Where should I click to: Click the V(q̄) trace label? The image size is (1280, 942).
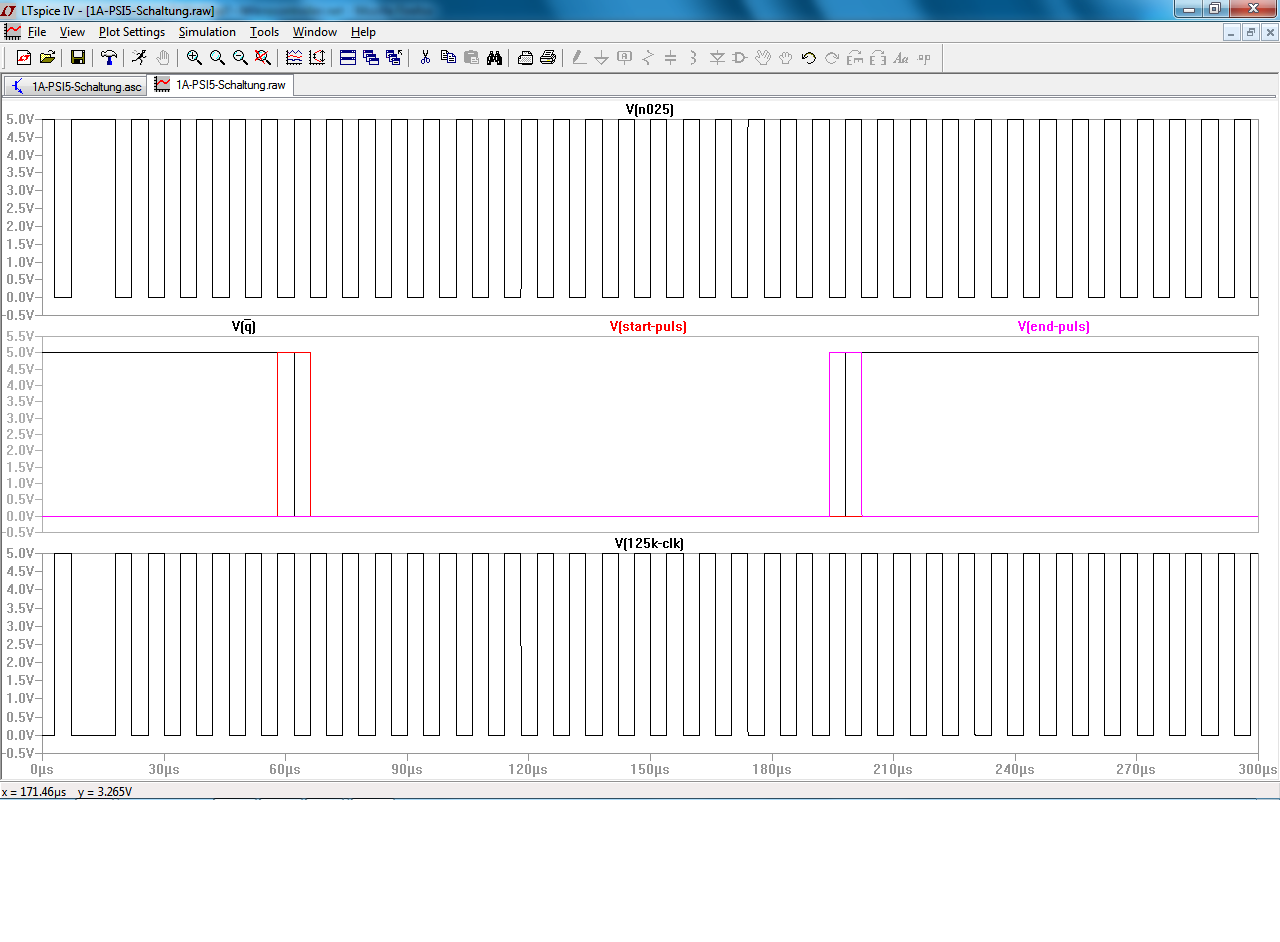tap(244, 326)
